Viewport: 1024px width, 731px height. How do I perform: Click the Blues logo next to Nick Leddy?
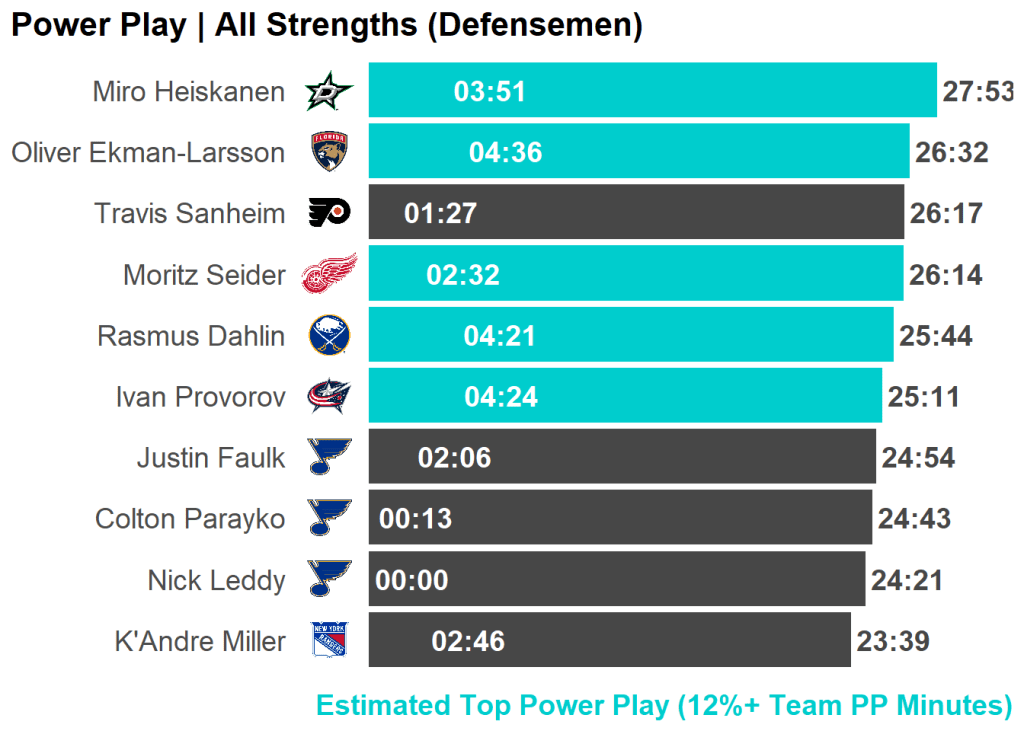[x=329, y=579]
